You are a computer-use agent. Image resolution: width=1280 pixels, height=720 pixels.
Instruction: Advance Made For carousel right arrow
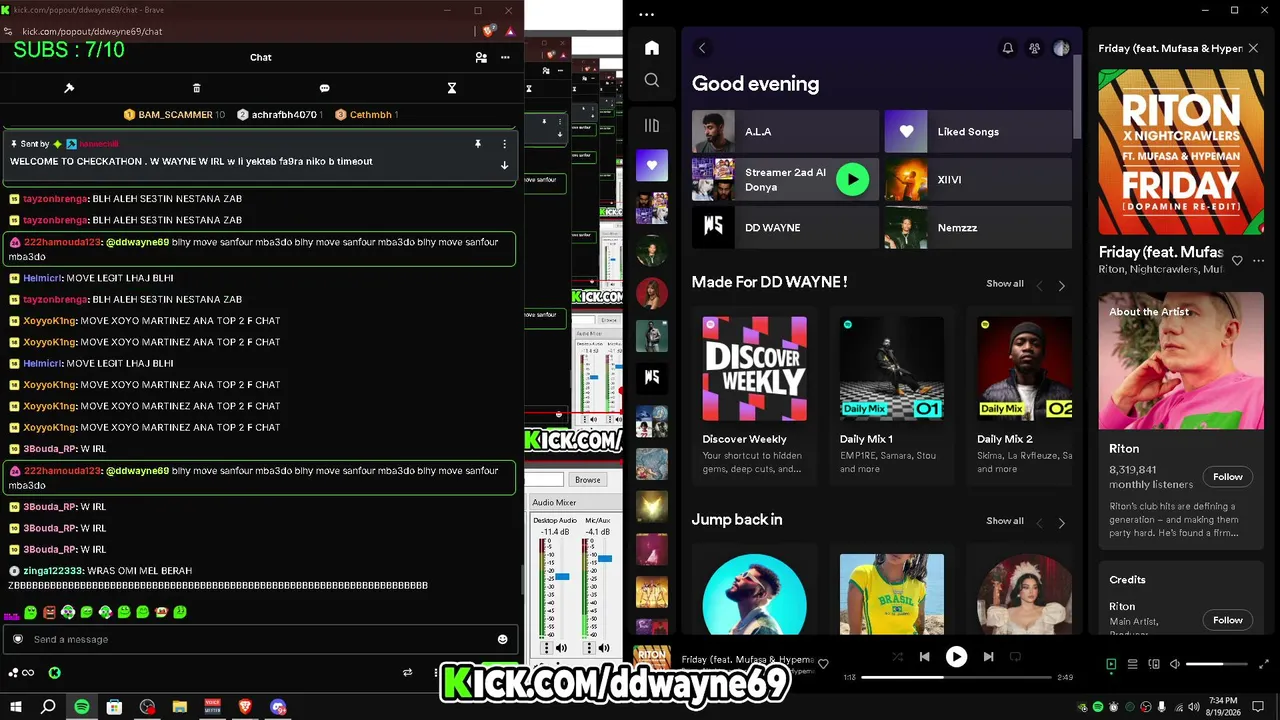[x=1061, y=285]
